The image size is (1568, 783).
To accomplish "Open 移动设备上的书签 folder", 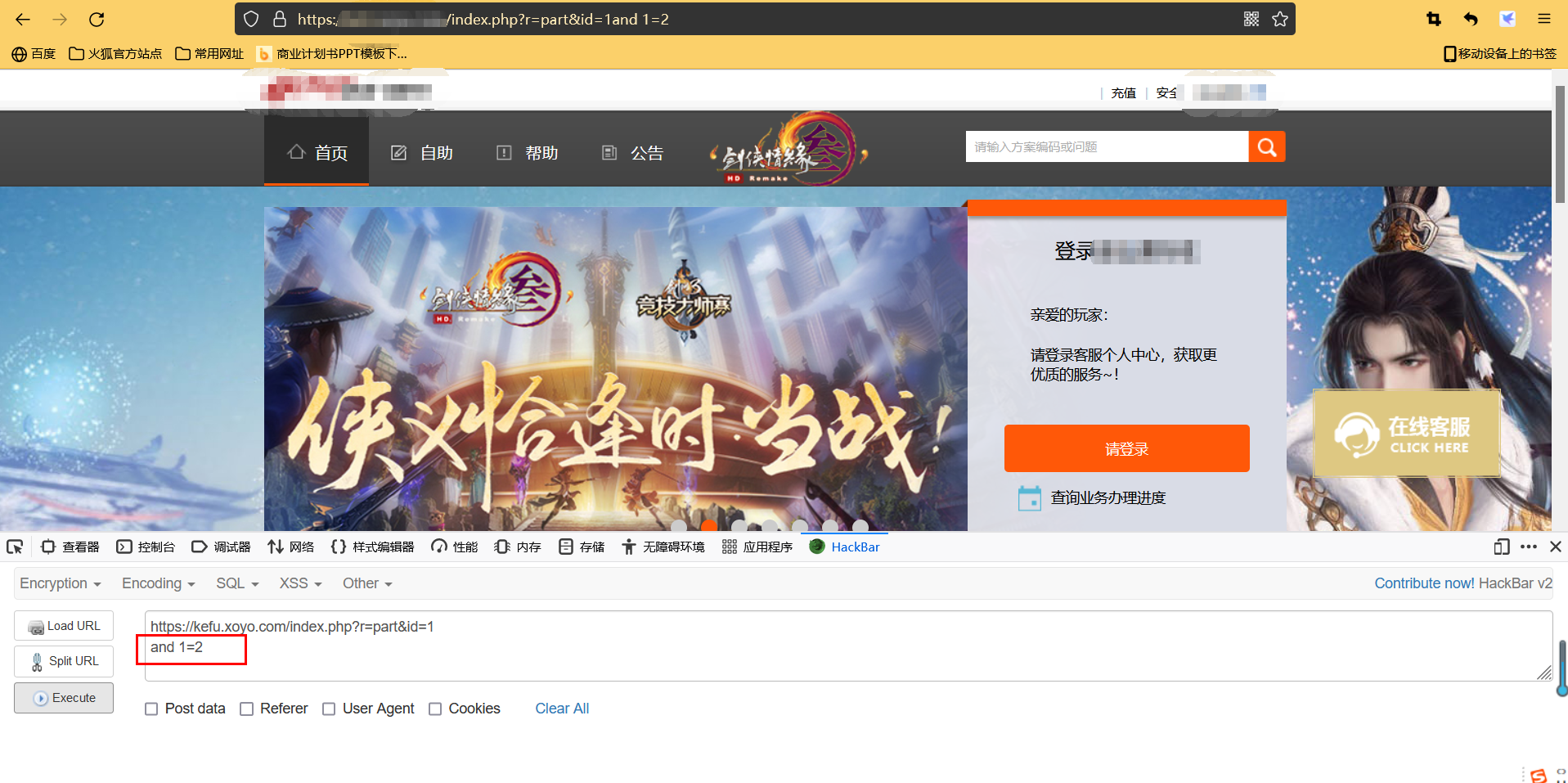I will click(x=1500, y=54).
